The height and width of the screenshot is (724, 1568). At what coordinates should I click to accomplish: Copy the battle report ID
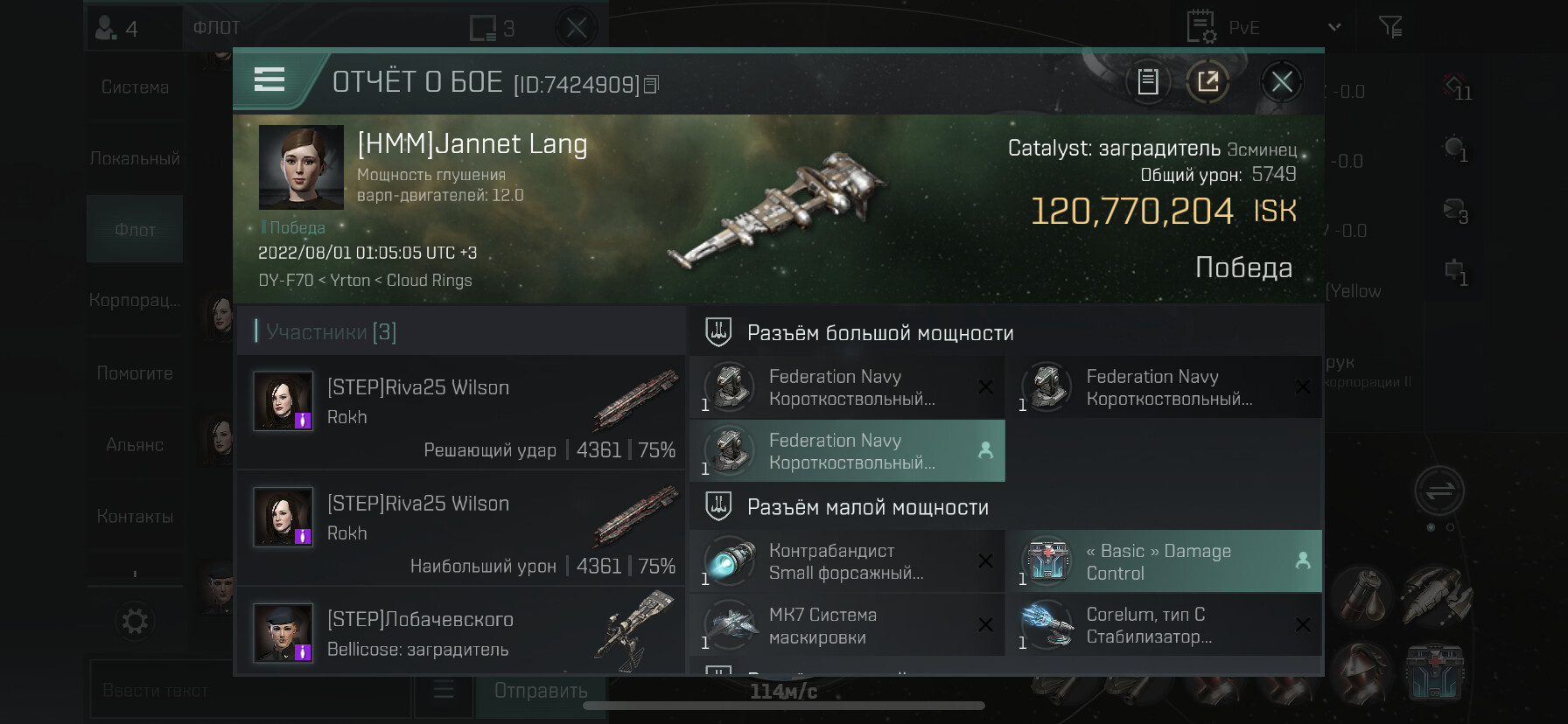pos(651,85)
